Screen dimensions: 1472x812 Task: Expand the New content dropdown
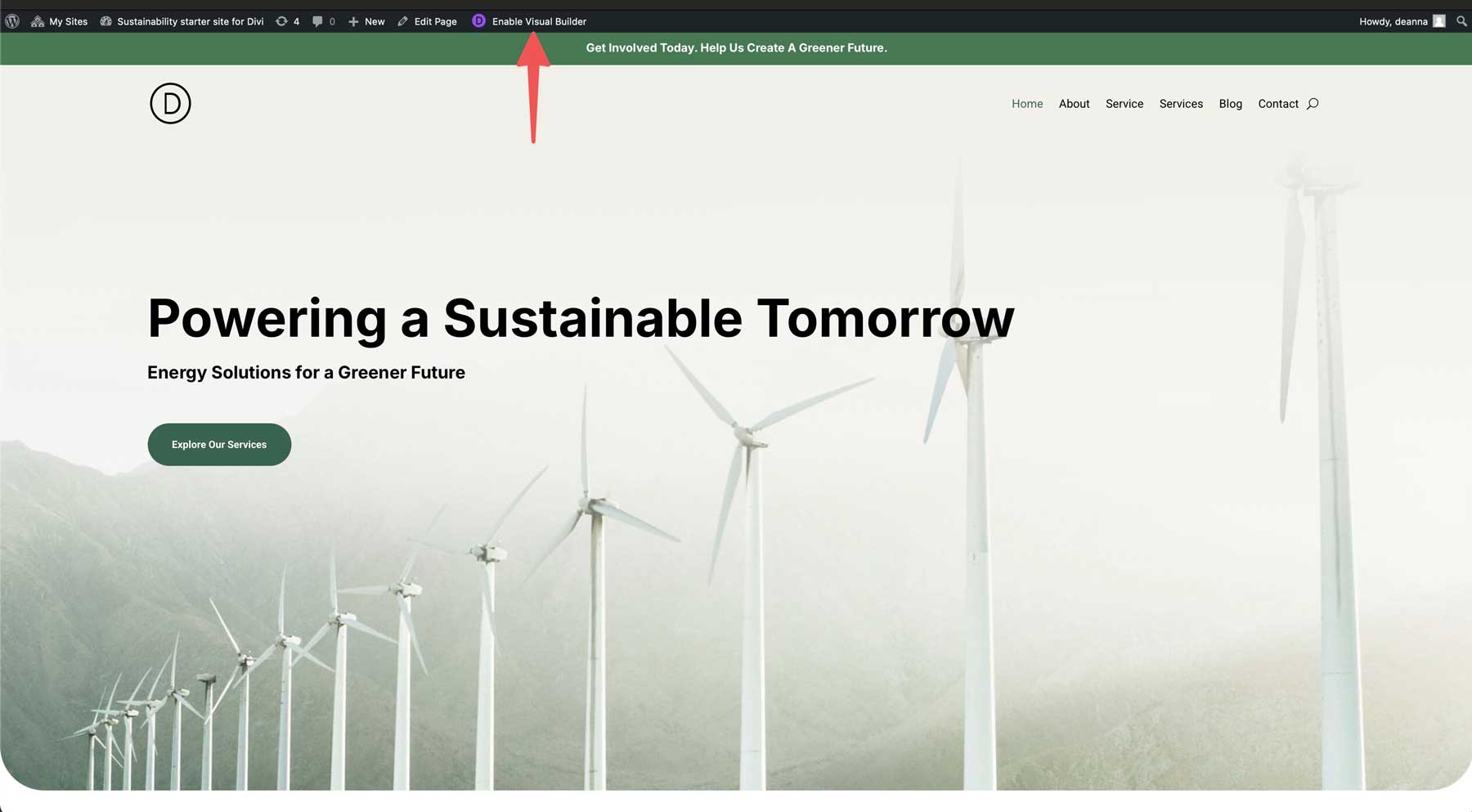pyautogui.click(x=375, y=21)
